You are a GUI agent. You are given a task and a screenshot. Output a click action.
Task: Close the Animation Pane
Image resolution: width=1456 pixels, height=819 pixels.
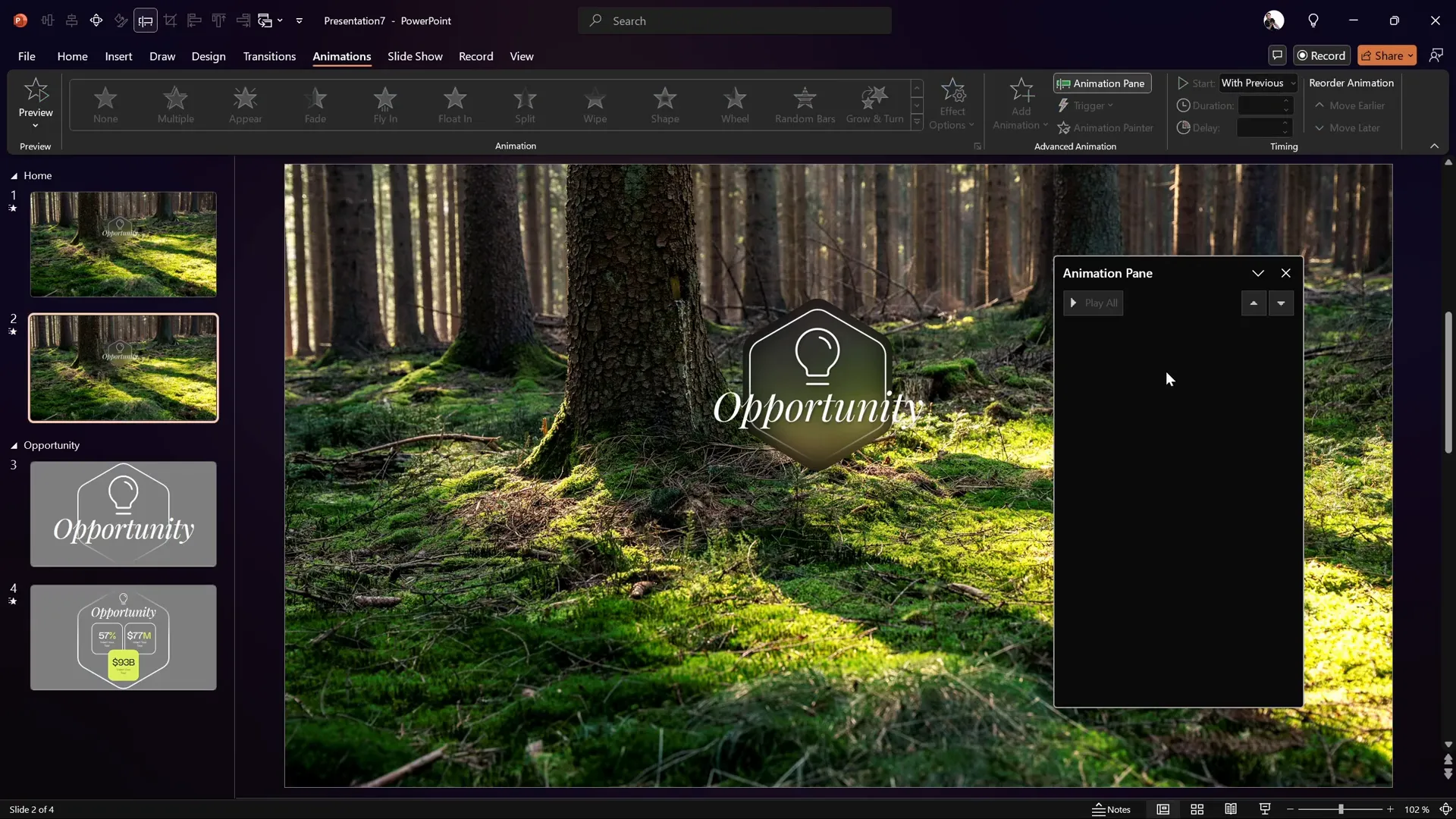click(1285, 273)
